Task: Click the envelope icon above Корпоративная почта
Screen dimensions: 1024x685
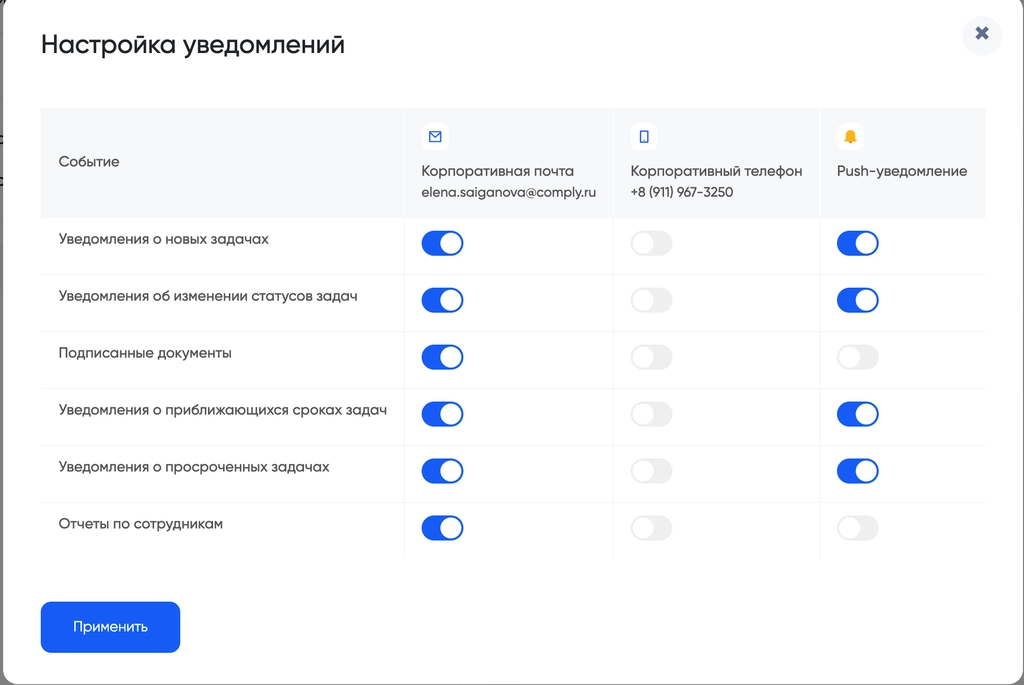Action: click(x=435, y=136)
